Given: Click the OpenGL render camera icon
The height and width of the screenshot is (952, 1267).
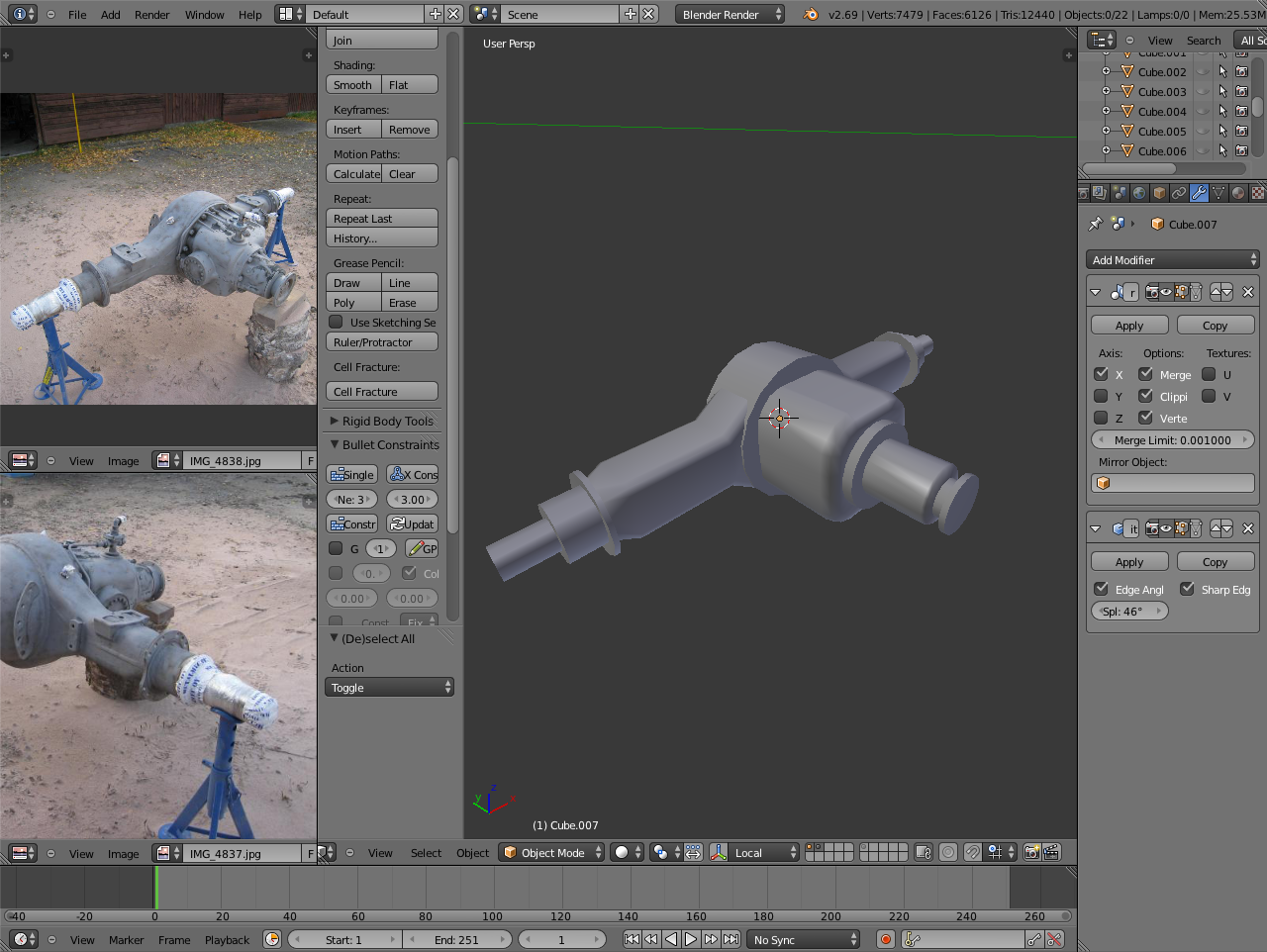Looking at the screenshot, I should coord(1032,852).
